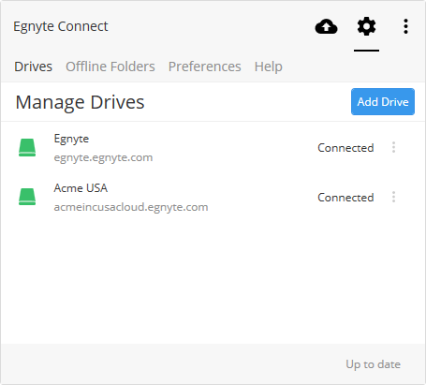Click the green drive icon for Egnyte
The height and width of the screenshot is (385, 426).
tap(27, 148)
